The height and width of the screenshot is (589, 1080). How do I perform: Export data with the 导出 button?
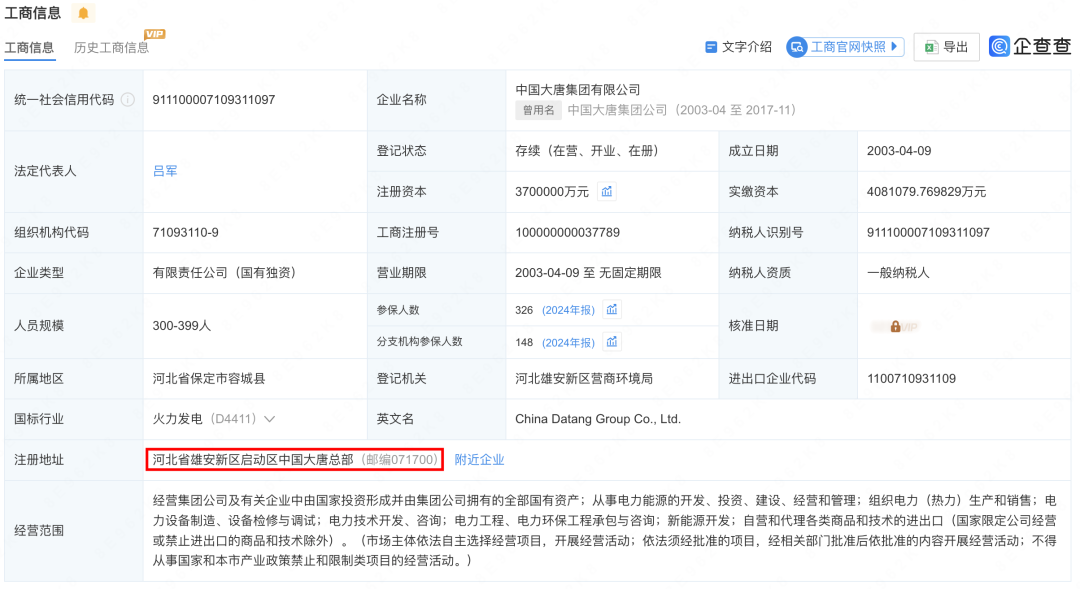coord(946,47)
